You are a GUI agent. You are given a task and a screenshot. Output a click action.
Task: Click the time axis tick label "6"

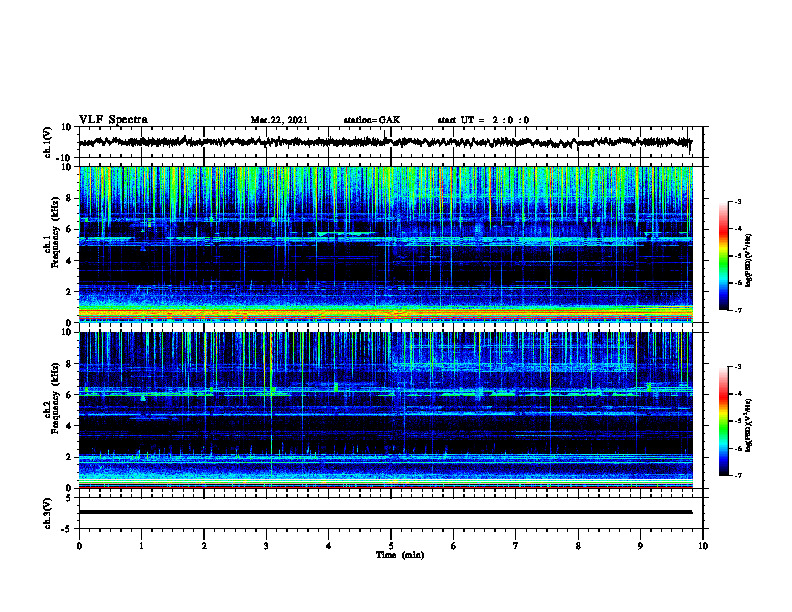coord(454,546)
